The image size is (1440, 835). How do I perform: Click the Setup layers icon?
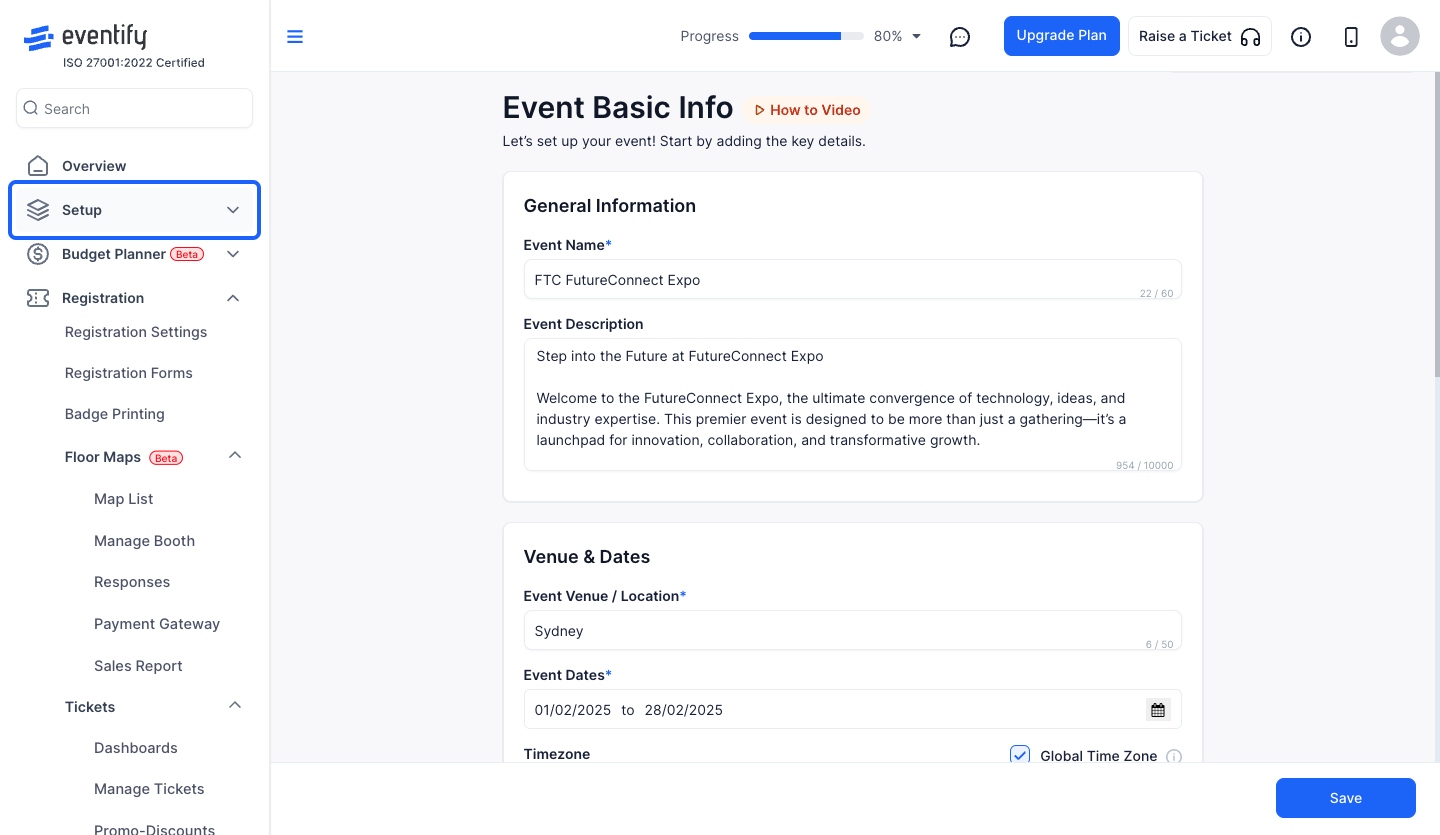(x=38, y=210)
